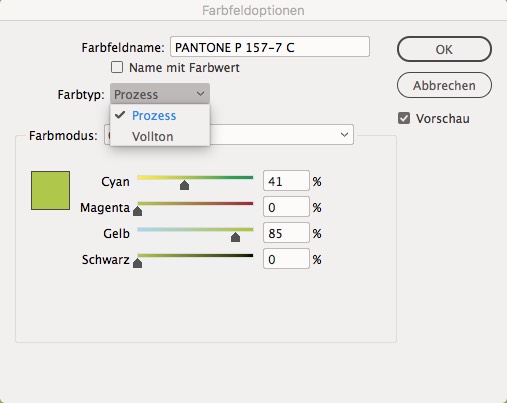Click the Gelb percentage input field
The height and width of the screenshot is (403, 507).
(x=286, y=233)
